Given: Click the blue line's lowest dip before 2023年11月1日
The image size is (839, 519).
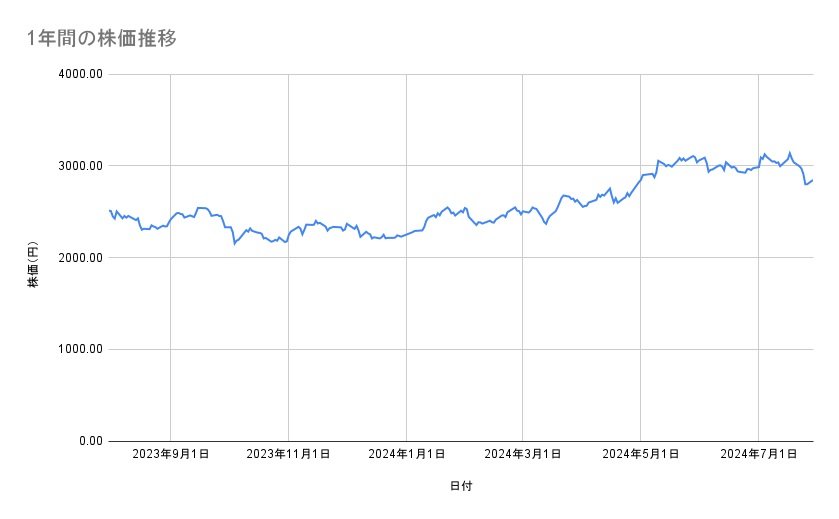Looking at the screenshot, I should 235,243.
